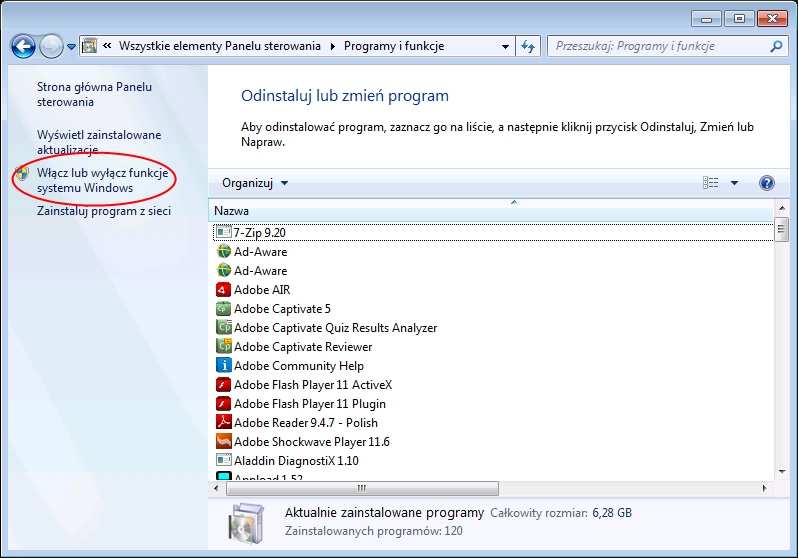The width and height of the screenshot is (798, 558).
Task: Open 'Włącz lub wyłącz funkcje systemu Windows'
Action: click(x=102, y=180)
